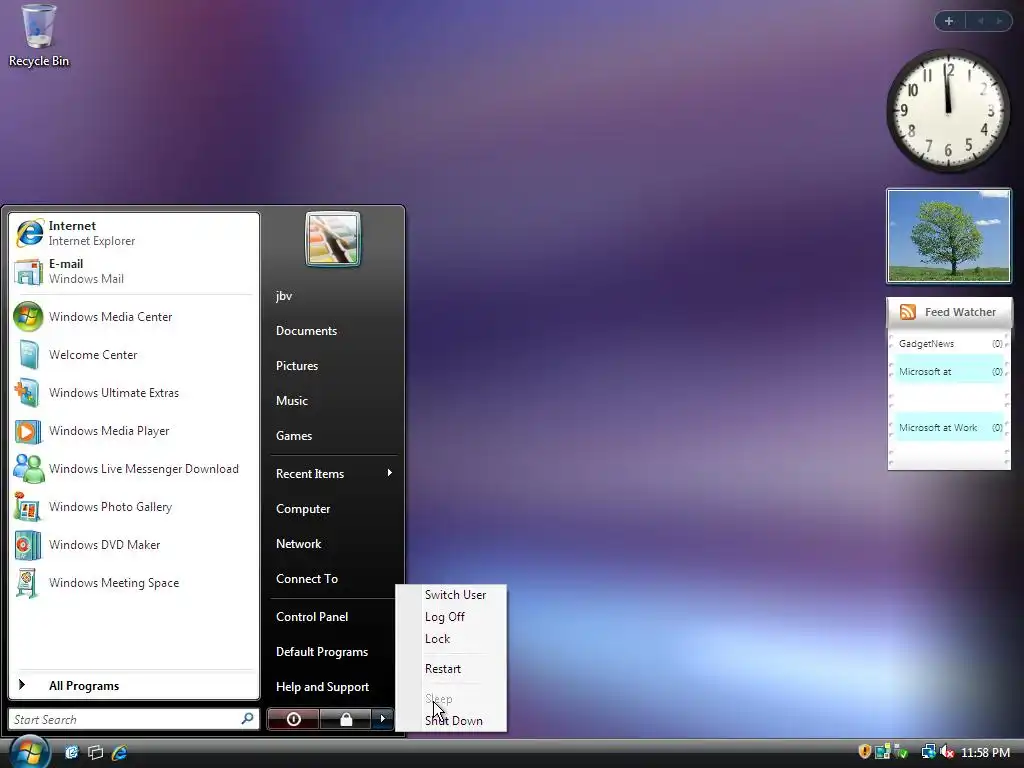Screen dimensions: 1024x768
Task: Choose Switch User from the power menu
Action: pos(455,595)
